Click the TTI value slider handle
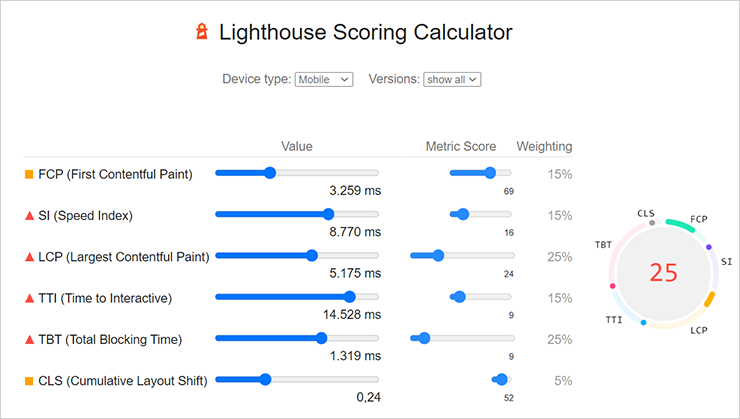740x419 pixels. point(350,297)
